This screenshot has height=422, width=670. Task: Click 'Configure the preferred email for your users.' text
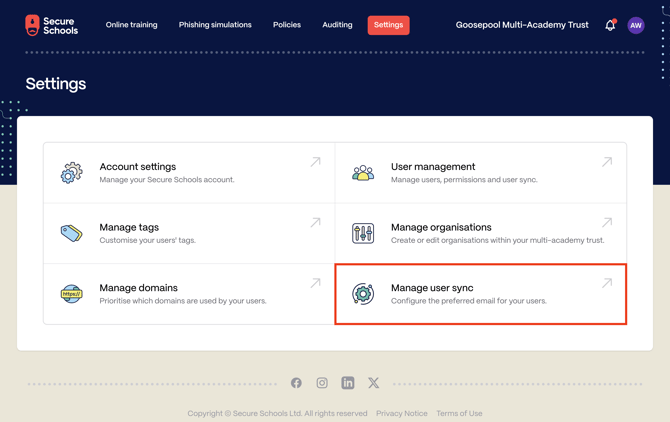(469, 301)
